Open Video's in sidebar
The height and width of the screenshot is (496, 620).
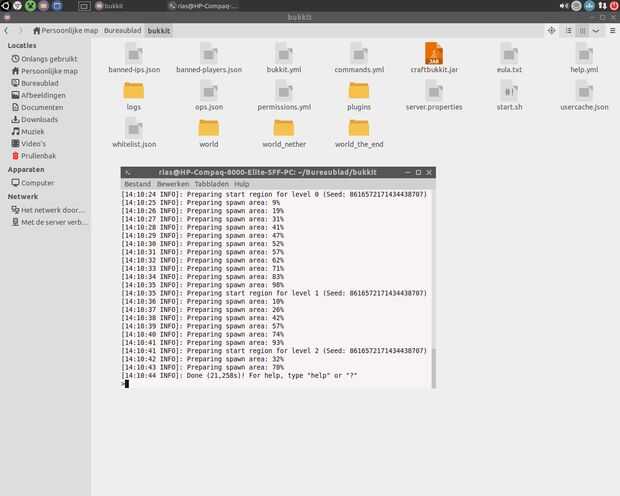[29, 144]
